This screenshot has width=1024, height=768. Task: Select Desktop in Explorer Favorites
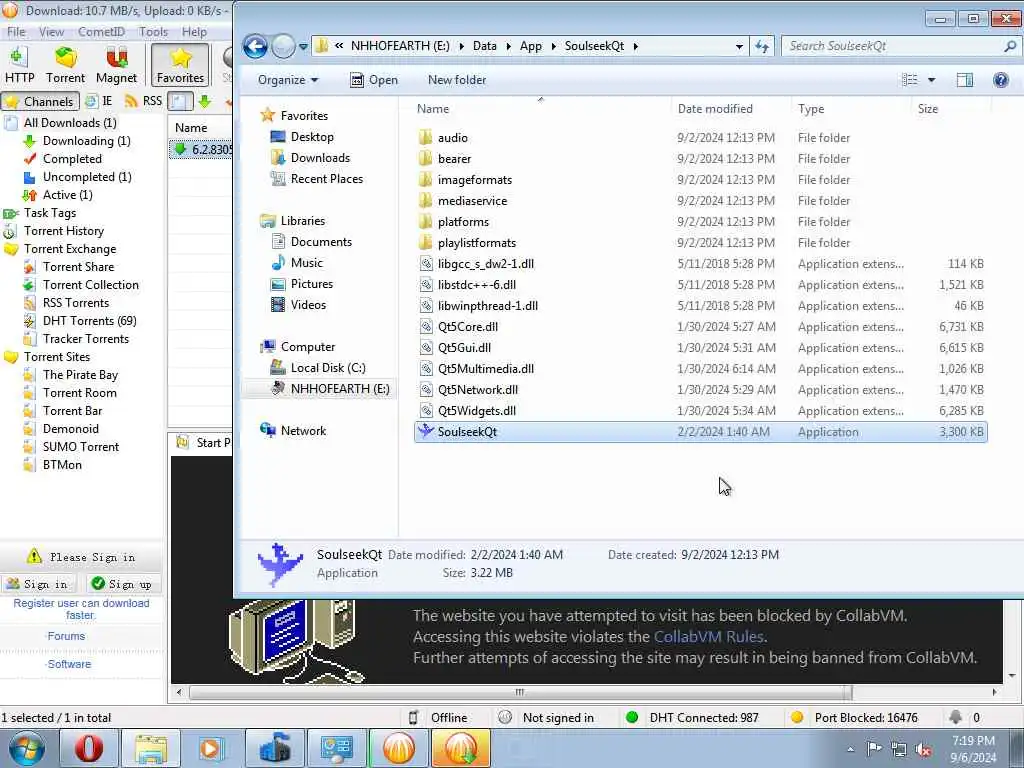pos(312,137)
